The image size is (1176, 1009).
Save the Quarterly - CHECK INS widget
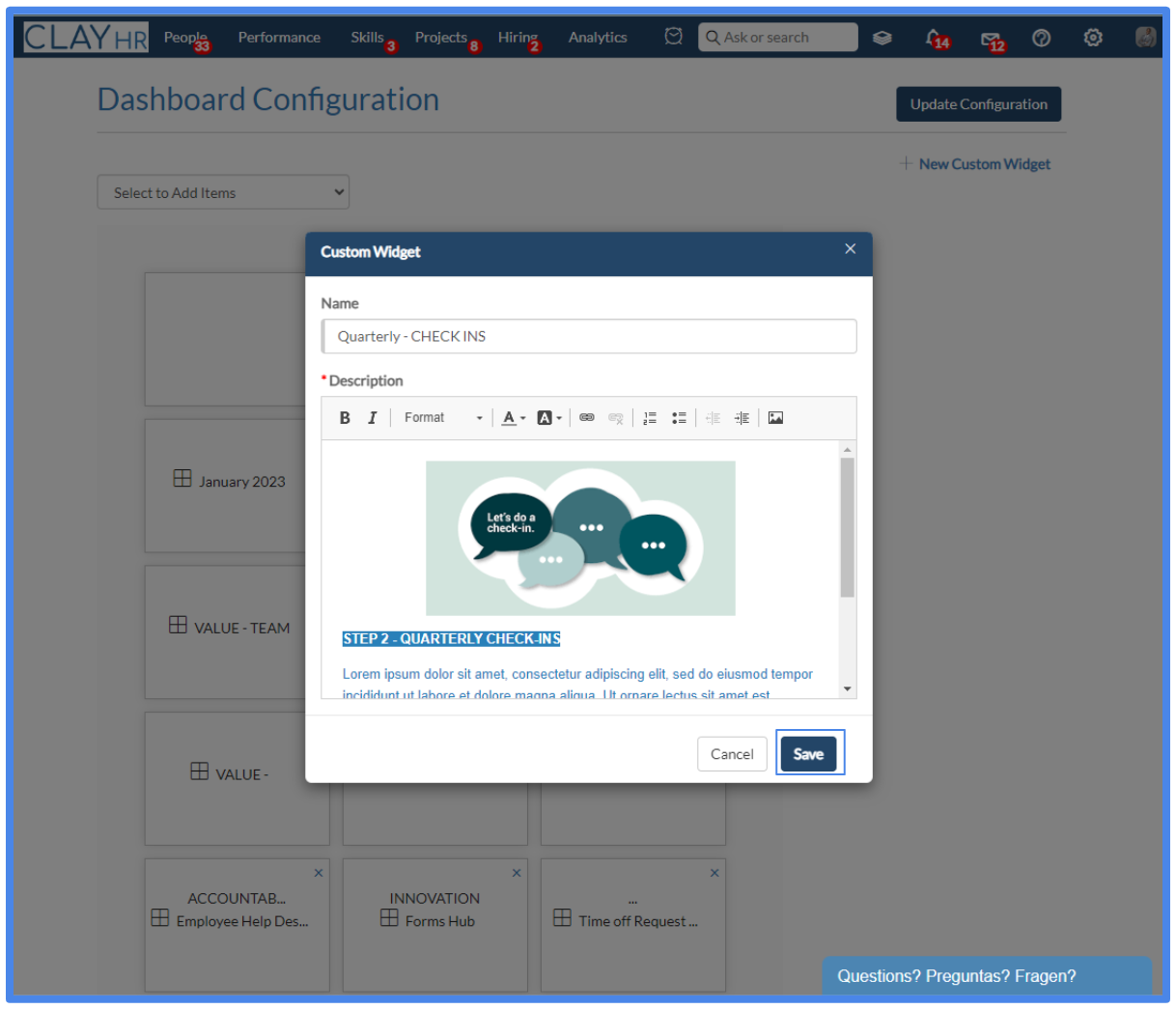(x=809, y=754)
